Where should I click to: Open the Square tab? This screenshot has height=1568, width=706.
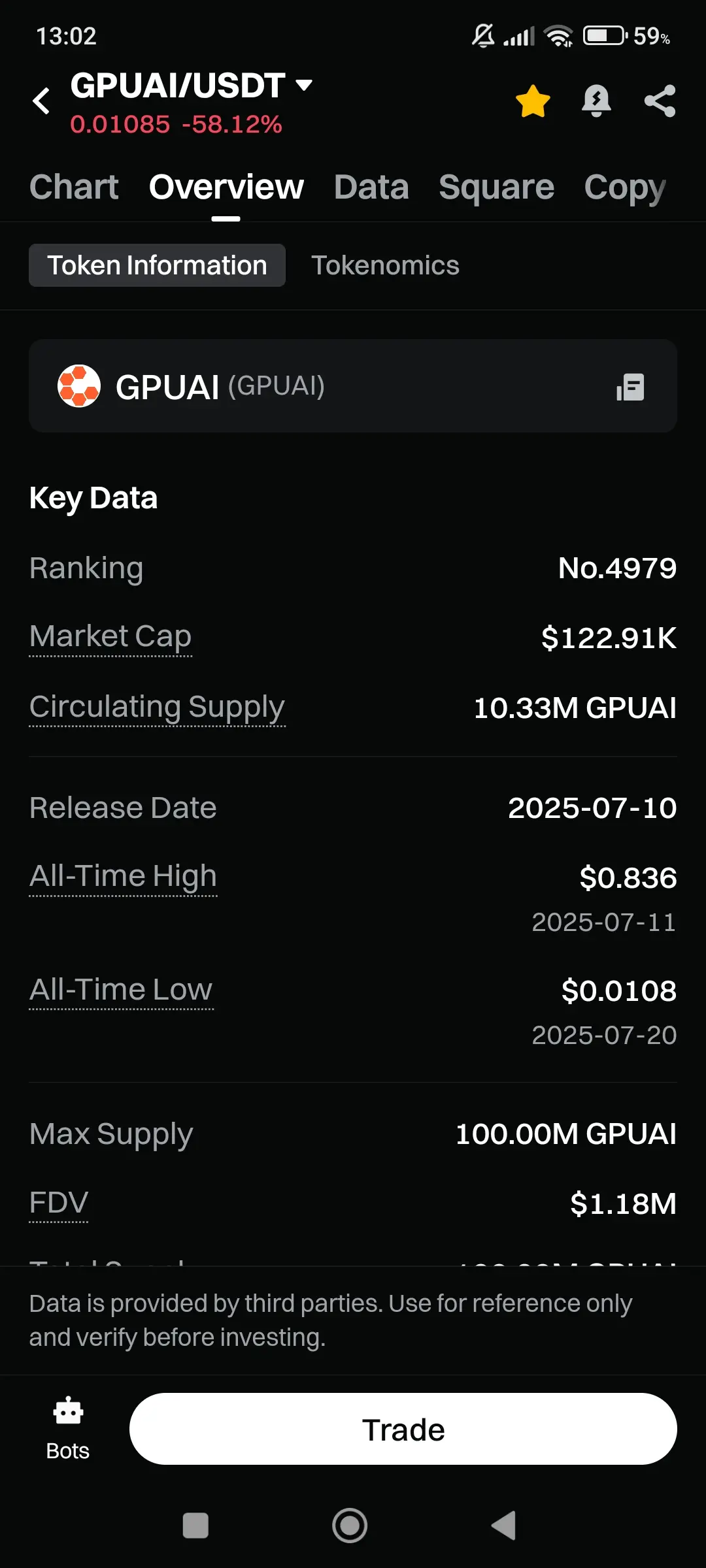coord(496,188)
